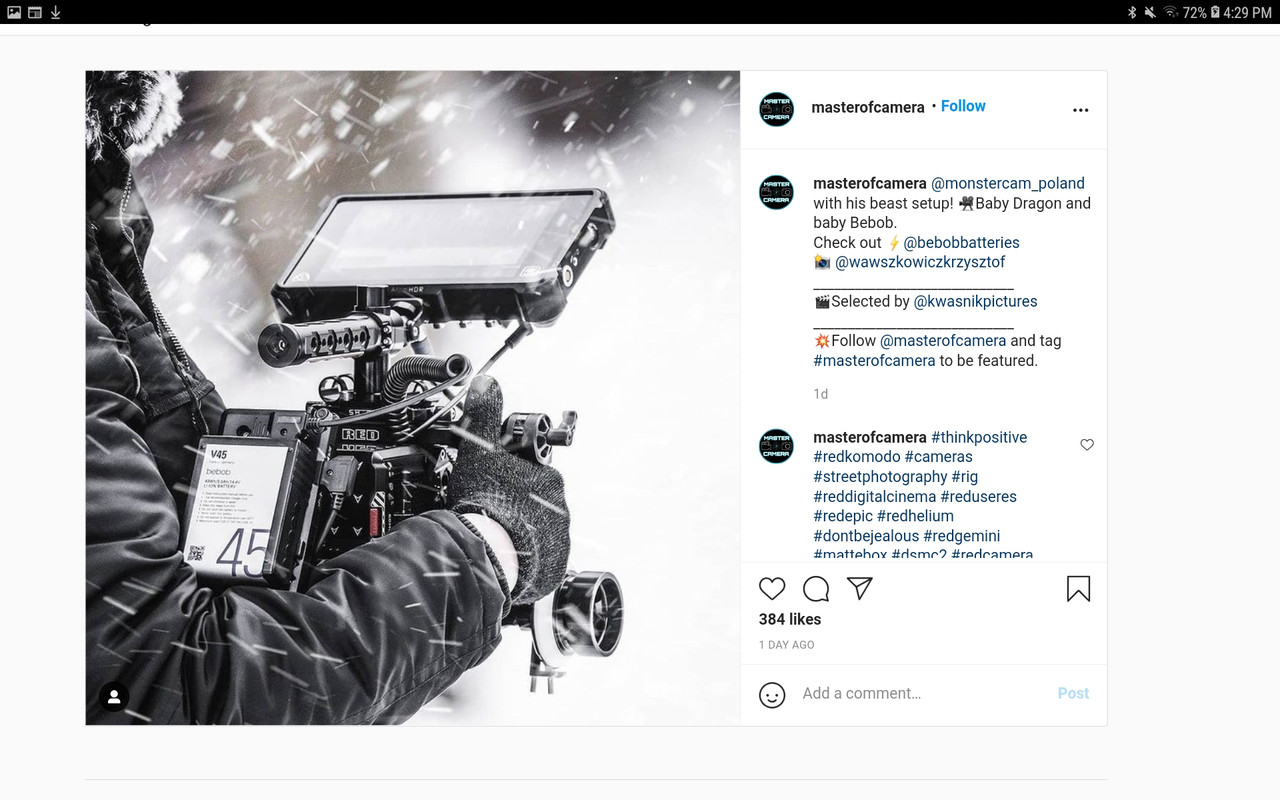
Task: Browse the #redepic hashtag
Action: (843, 516)
